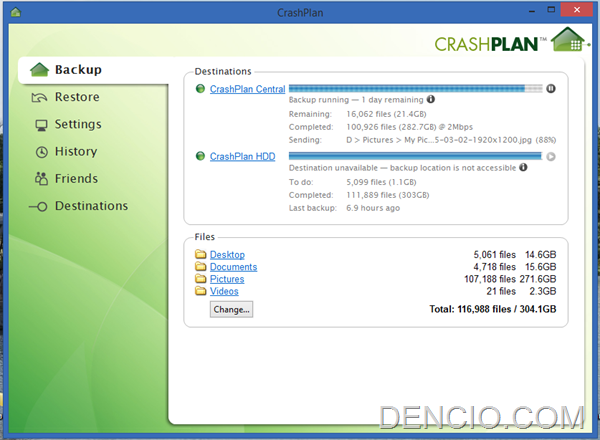Open the CrashPlan HDD destination link
Image resolution: width=600 pixels, height=440 pixels.
243,156
